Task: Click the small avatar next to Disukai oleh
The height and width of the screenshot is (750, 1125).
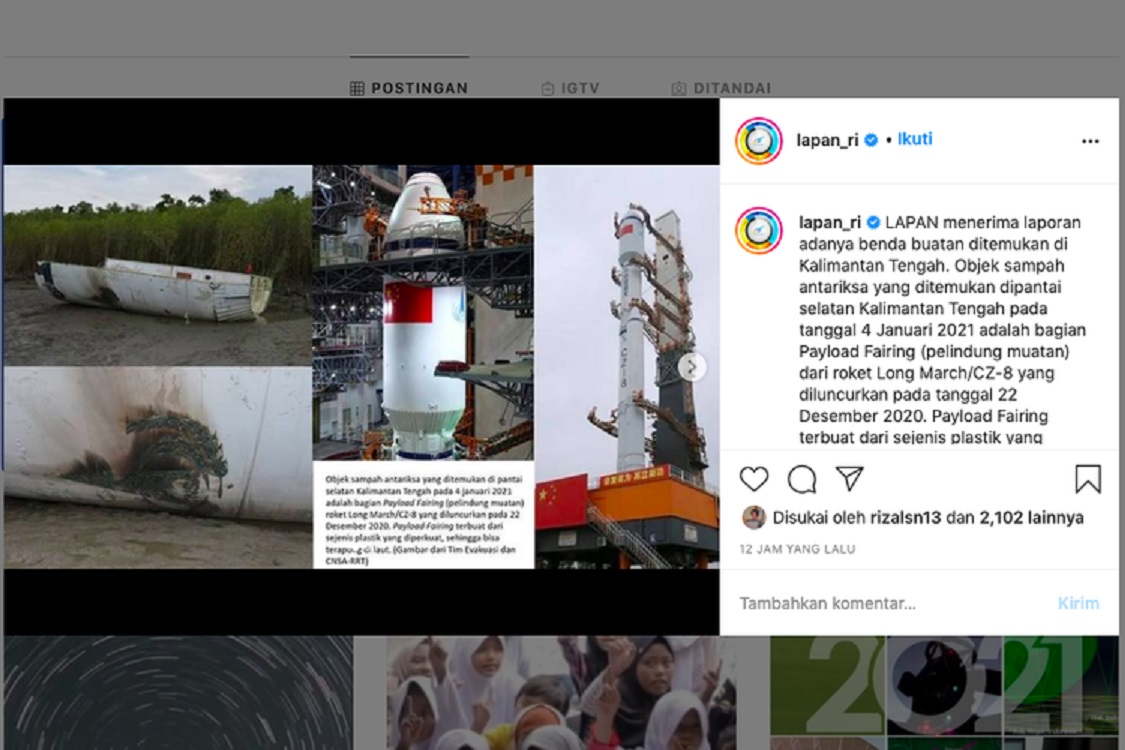Action: click(x=754, y=517)
